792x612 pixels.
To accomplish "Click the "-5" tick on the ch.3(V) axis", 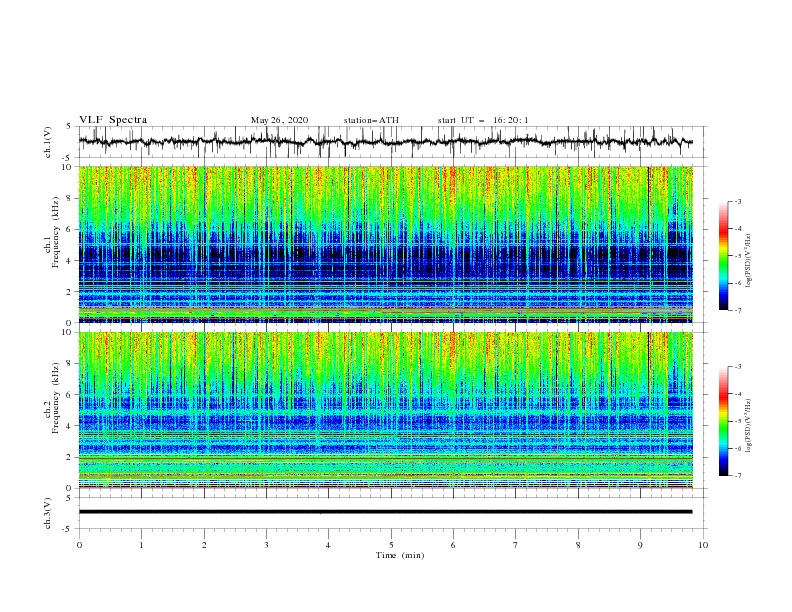I will coord(68,529).
